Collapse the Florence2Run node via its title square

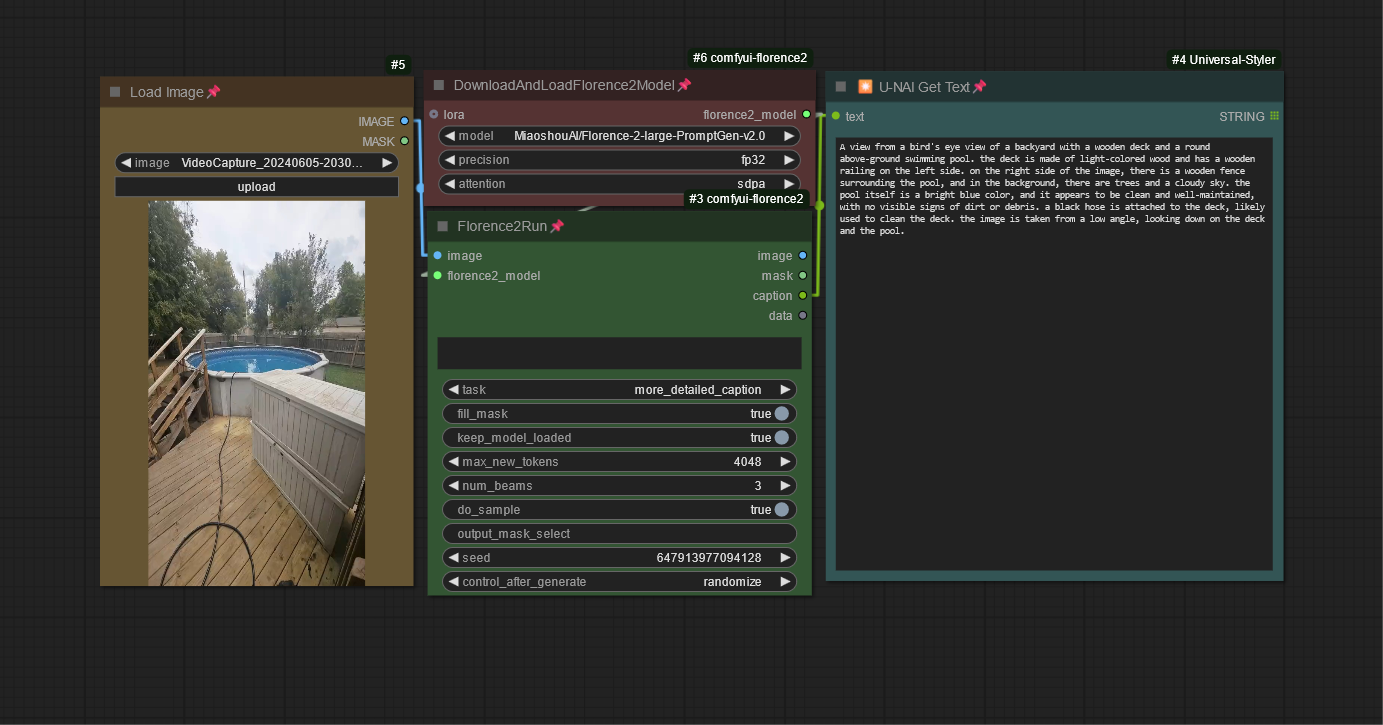click(x=442, y=226)
